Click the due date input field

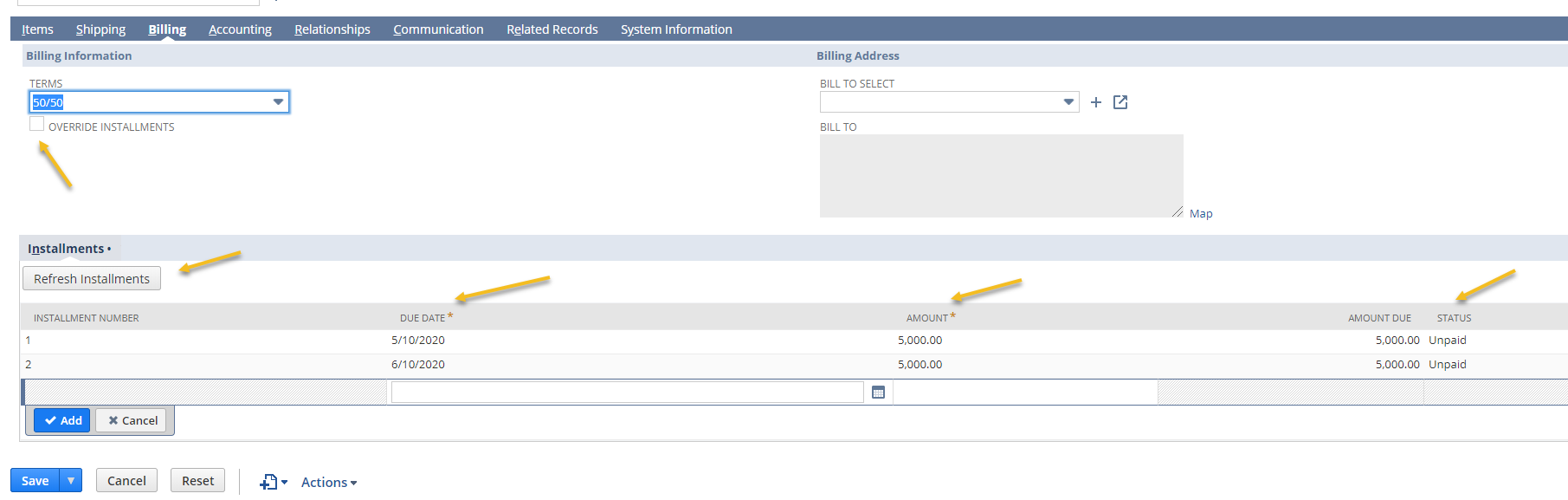pyautogui.click(x=627, y=393)
